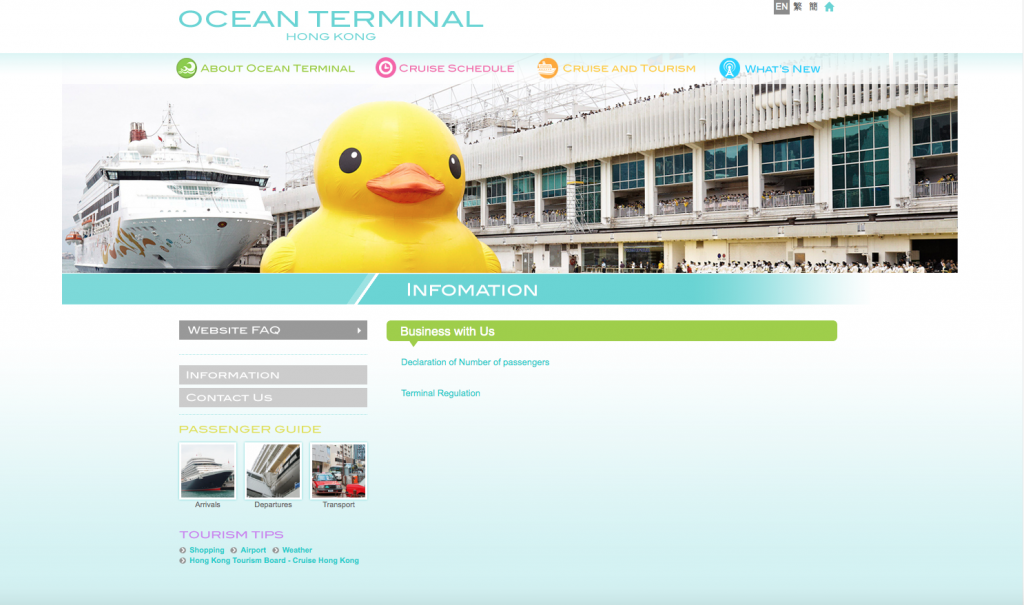Switch language to EN

tap(781, 7)
